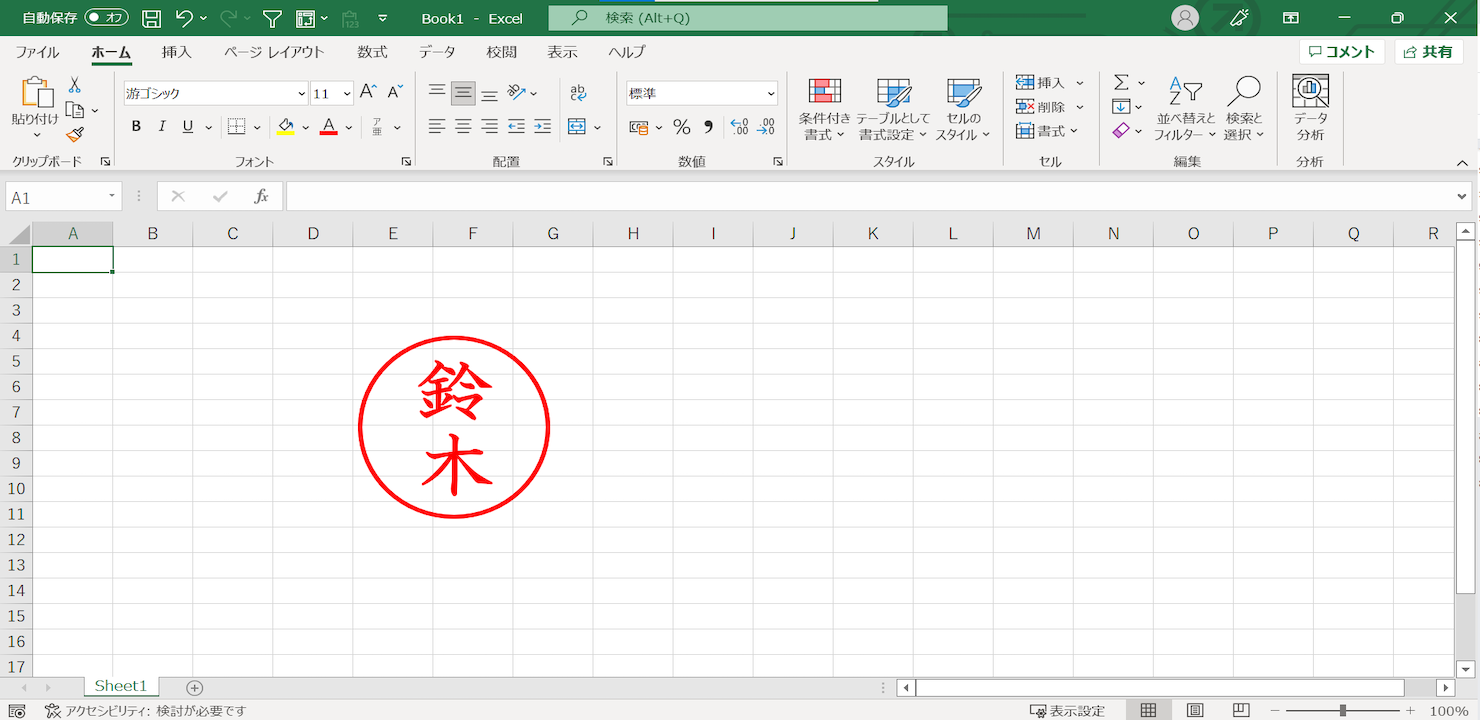Apply red font color swatch
This screenshot has width=1480, height=720.
point(328,126)
